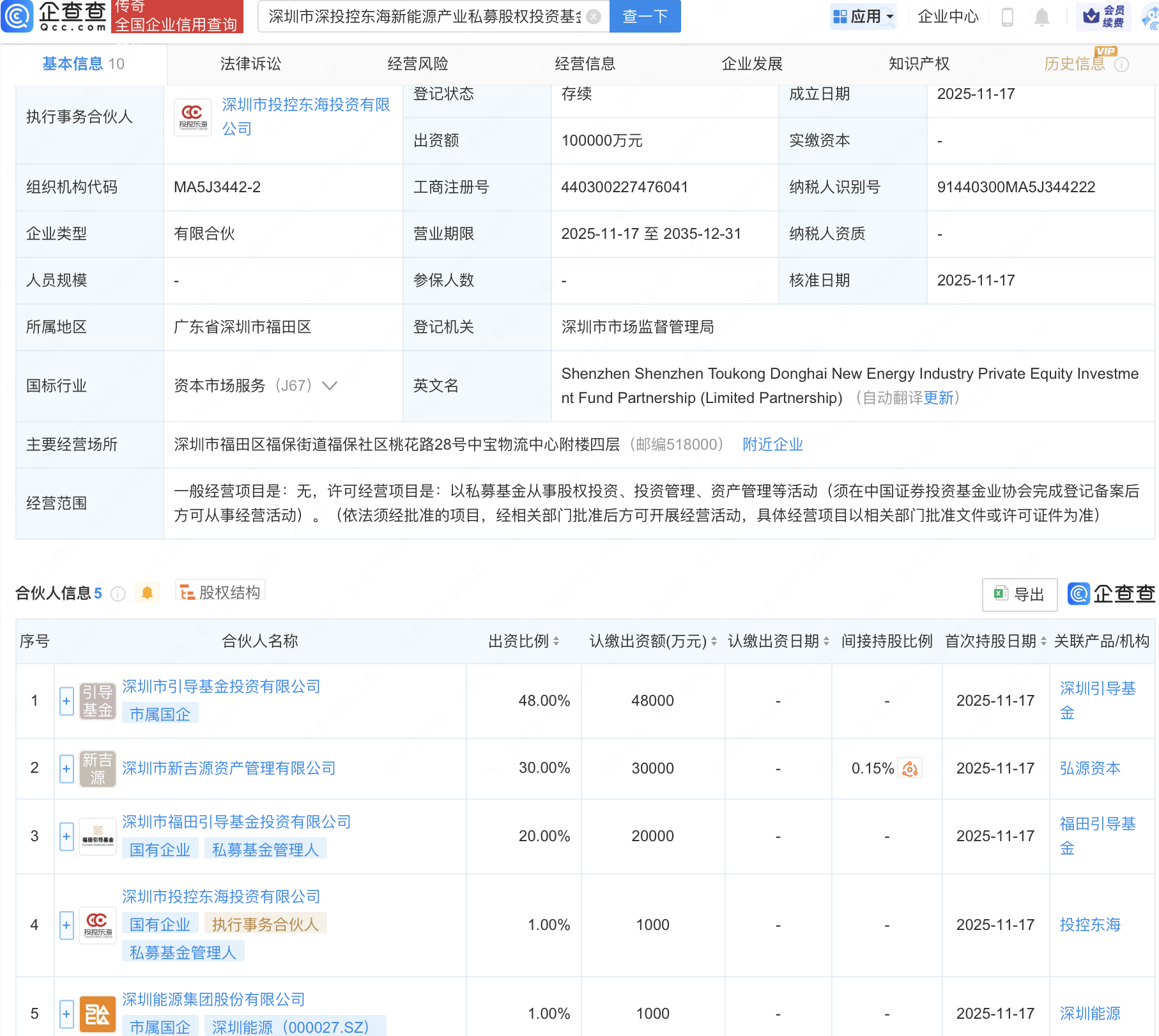The height and width of the screenshot is (1036, 1159).
Task: Click the partner info help icon
Action: click(118, 594)
